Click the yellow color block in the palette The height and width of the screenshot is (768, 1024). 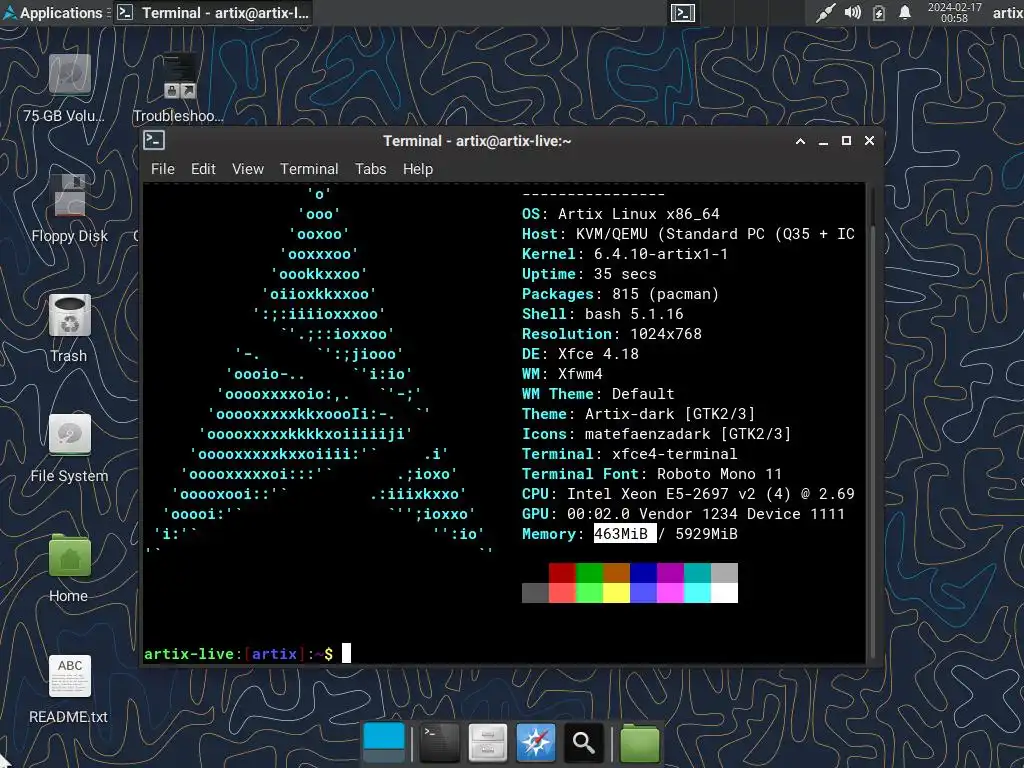pyautogui.click(x=616, y=593)
